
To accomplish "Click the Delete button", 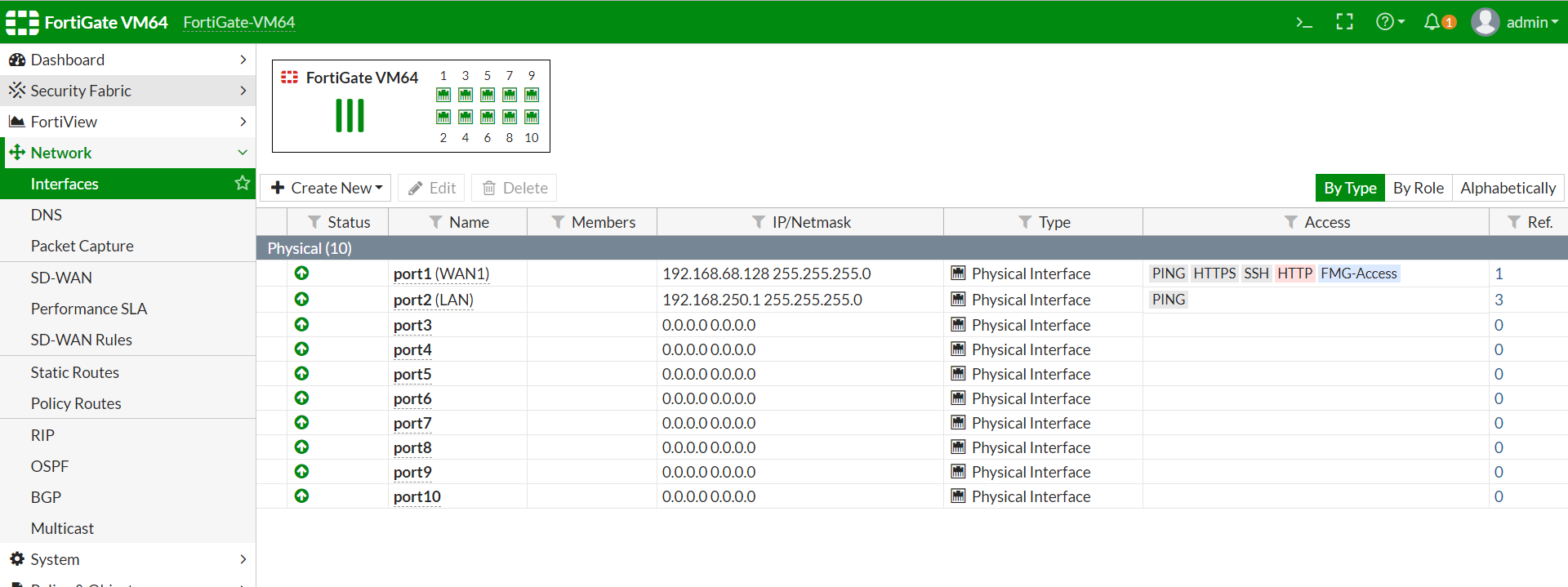I will point(514,188).
